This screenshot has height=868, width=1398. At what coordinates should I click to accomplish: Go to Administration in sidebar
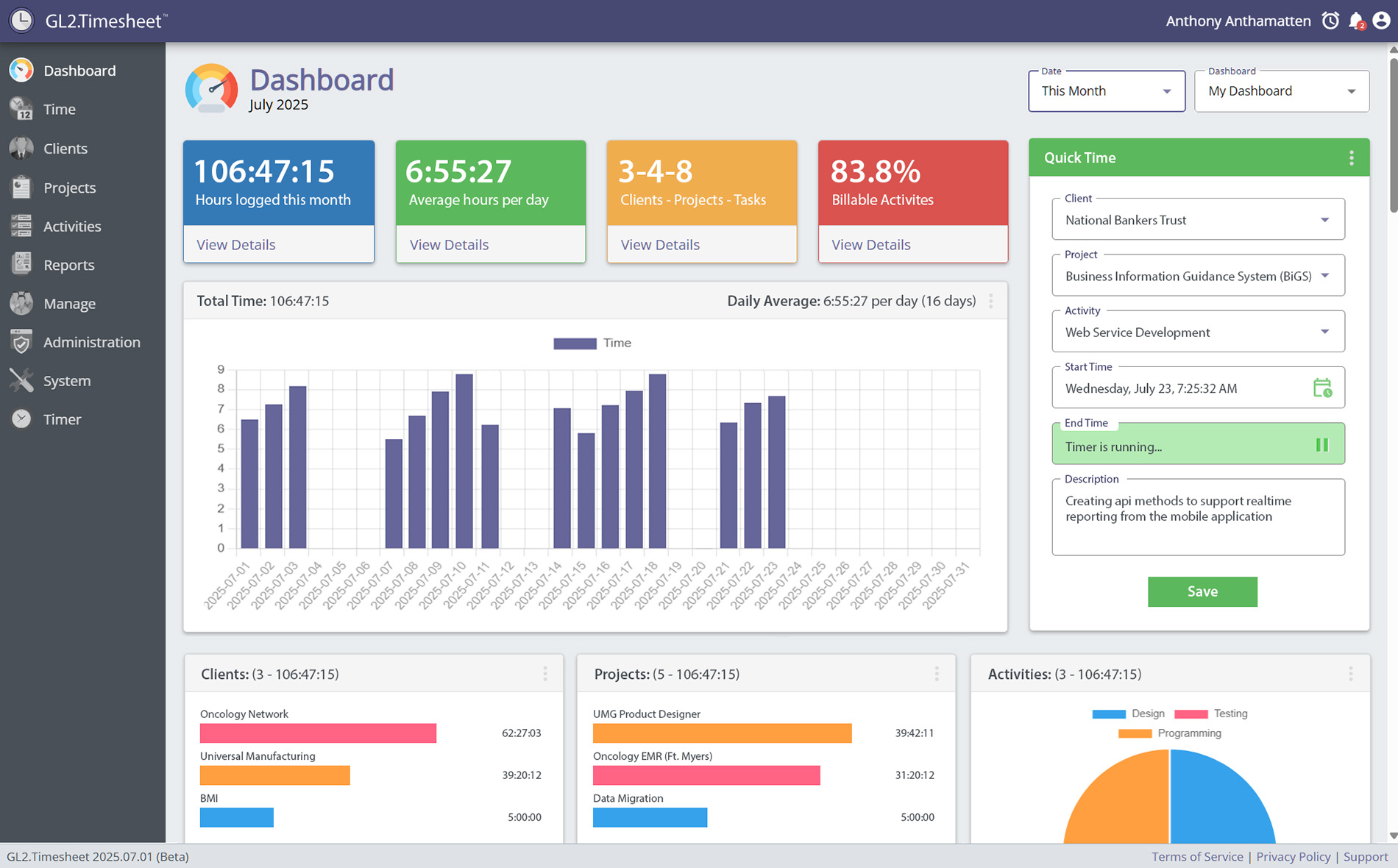92,342
